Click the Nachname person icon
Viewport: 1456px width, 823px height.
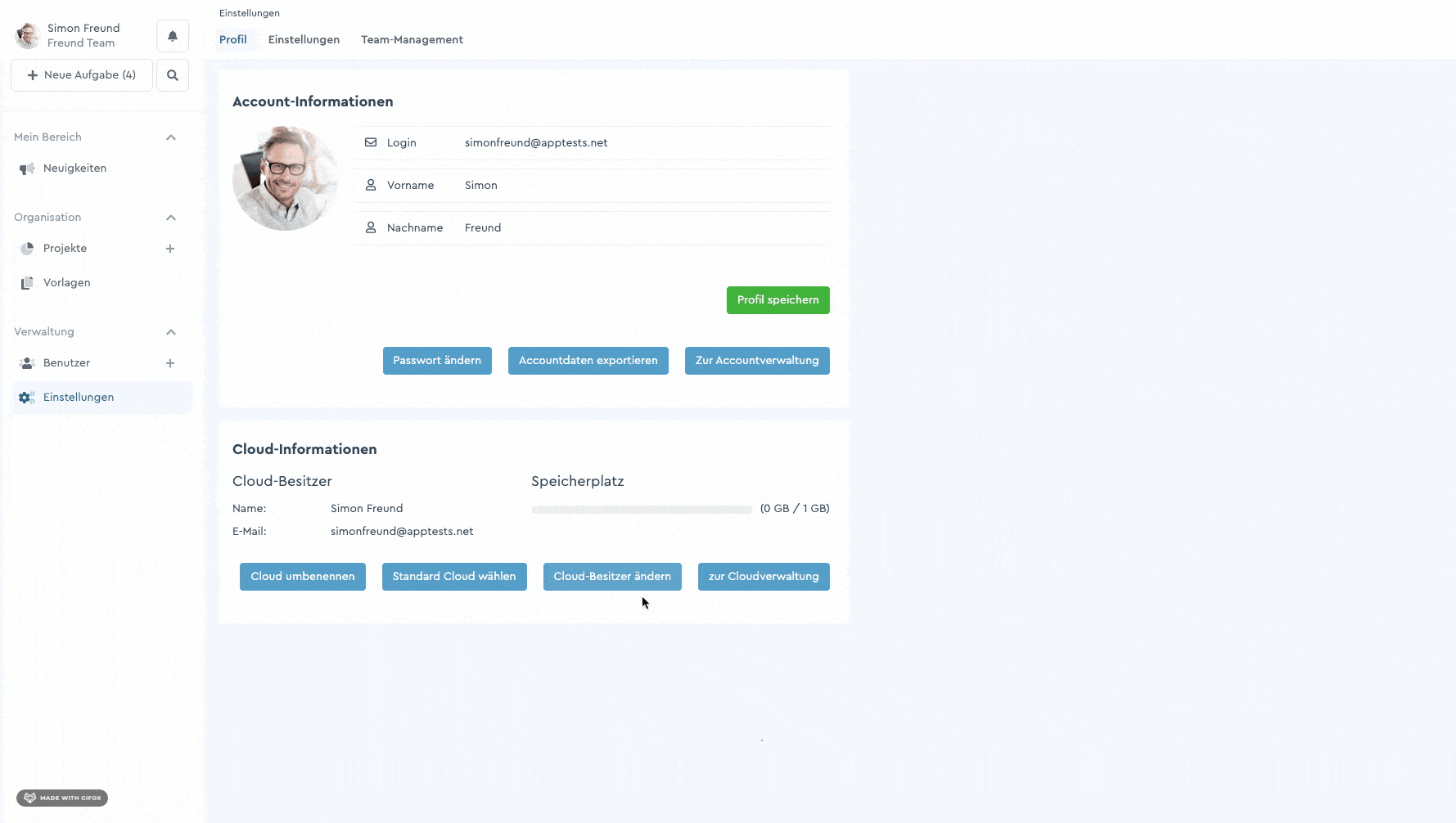tap(371, 227)
